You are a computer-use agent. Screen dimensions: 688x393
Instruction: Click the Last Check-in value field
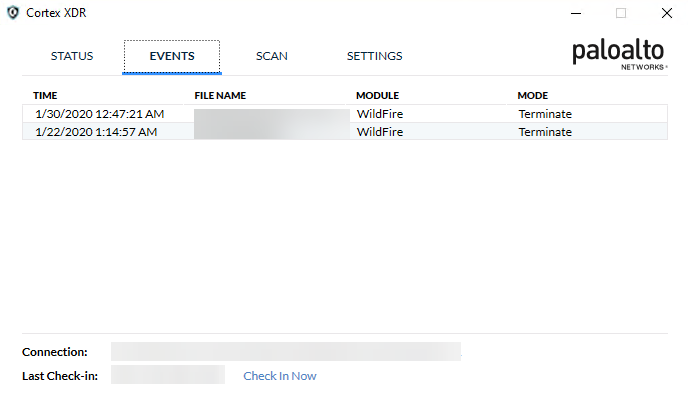point(168,375)
